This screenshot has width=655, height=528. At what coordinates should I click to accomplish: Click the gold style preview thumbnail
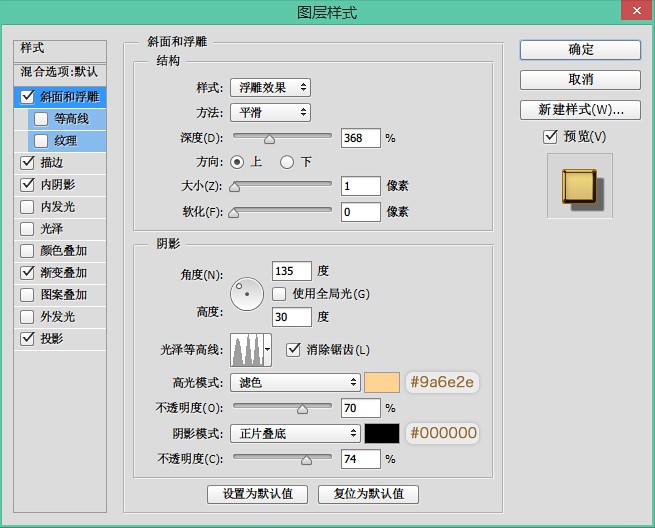point(580,186)
